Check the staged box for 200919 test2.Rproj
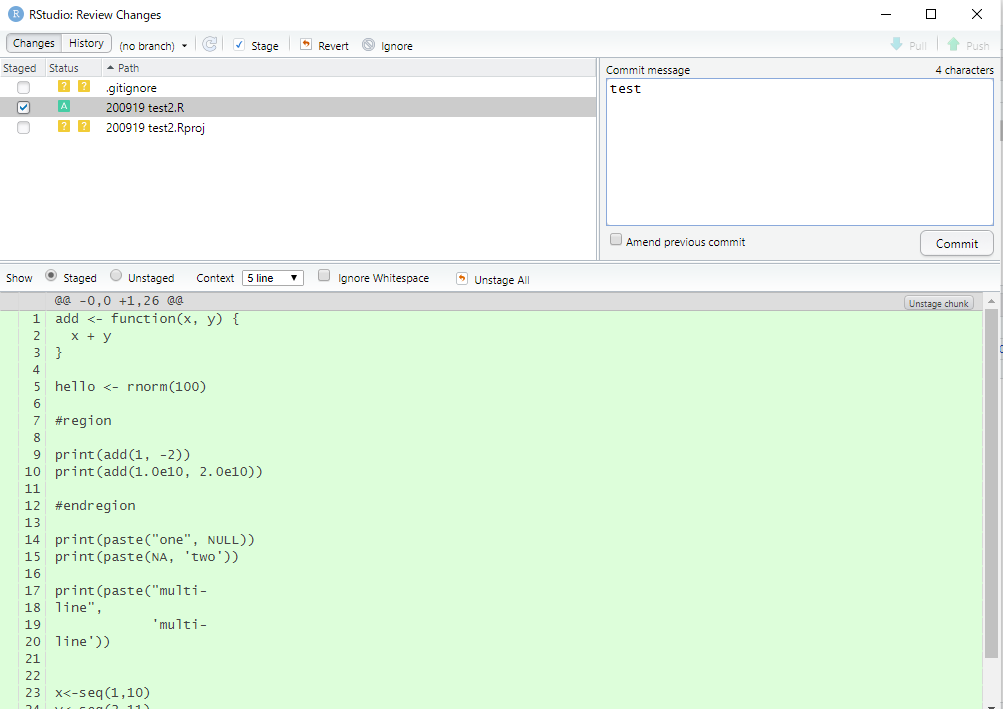The image size is (1003, 709). 24,127
